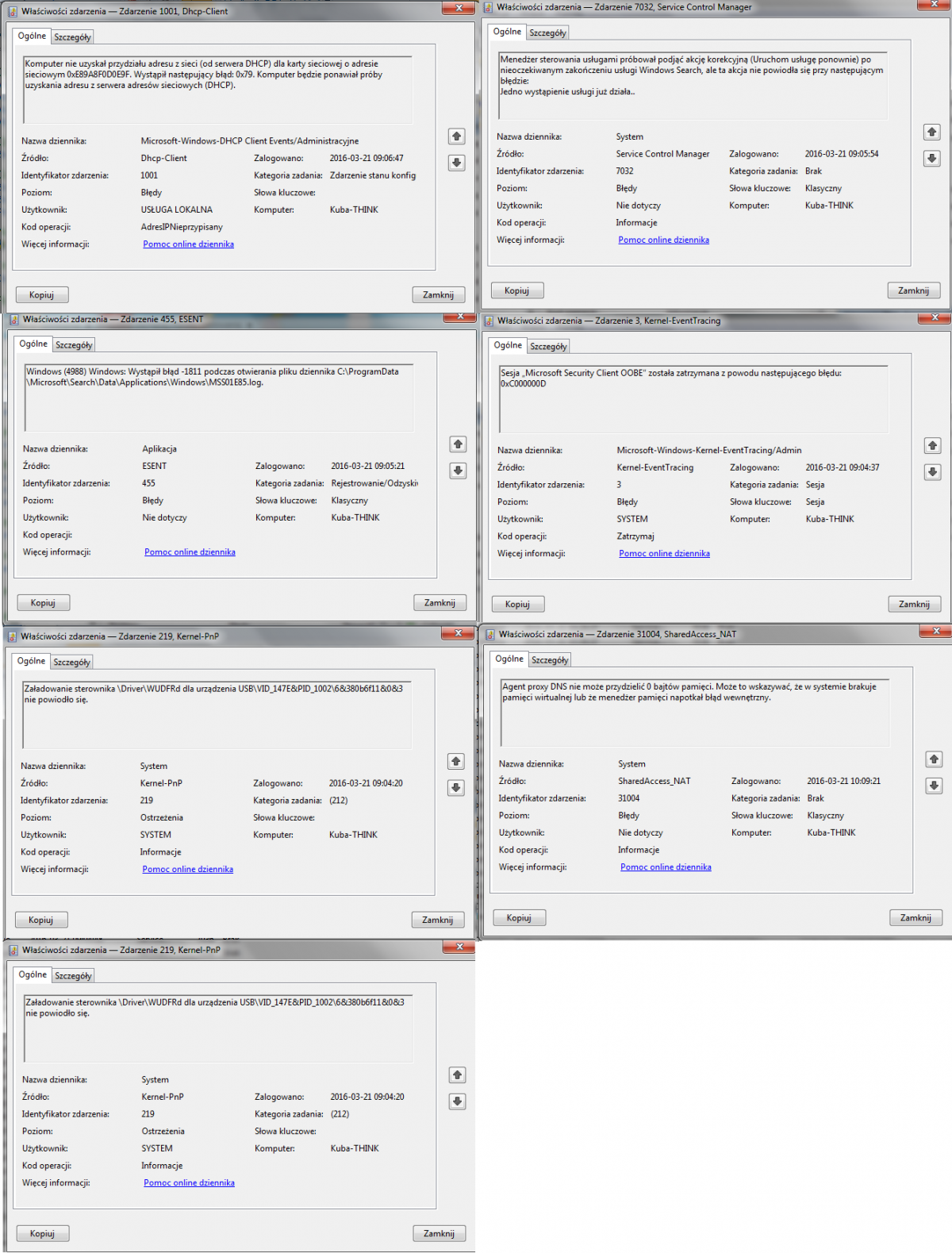Click the down arrow in the Dhcp-Client event dialog
Viewport: 952px width, 1253px height.
(x=456, y=163)
